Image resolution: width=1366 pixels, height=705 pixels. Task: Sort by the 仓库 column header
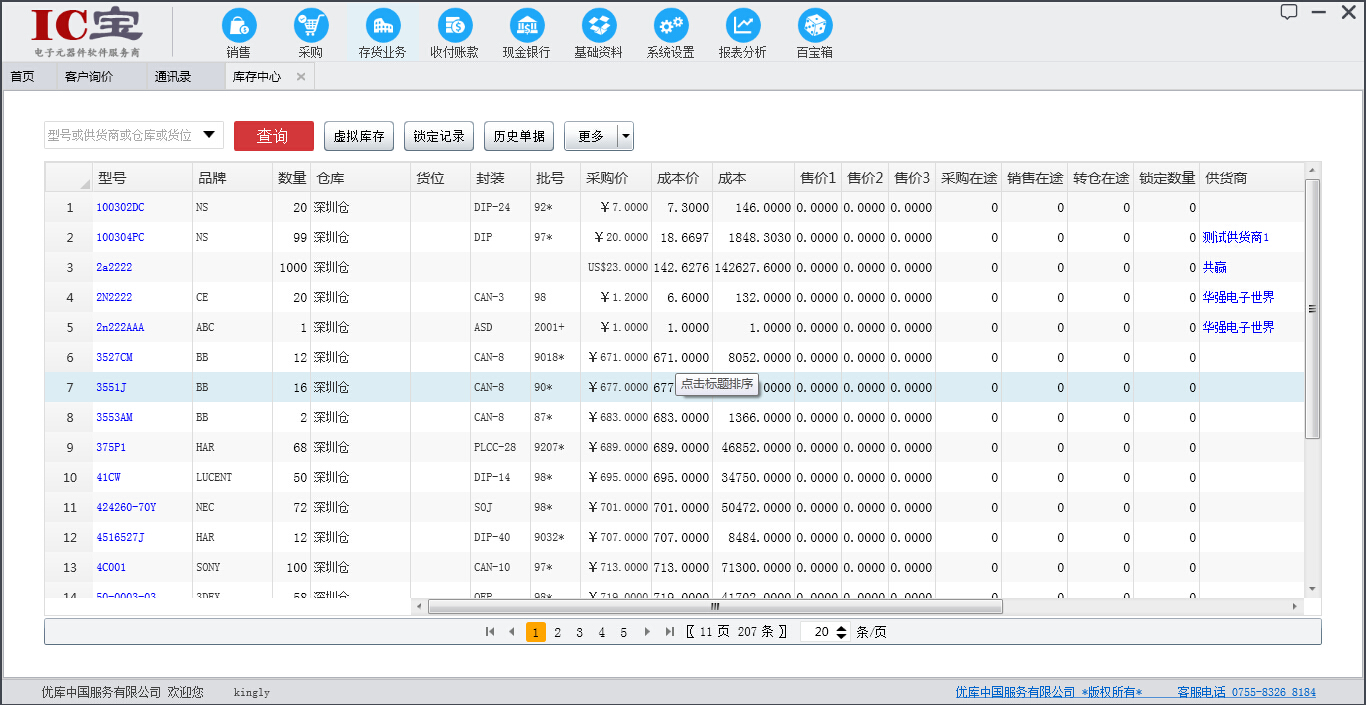tap(361, 178)
